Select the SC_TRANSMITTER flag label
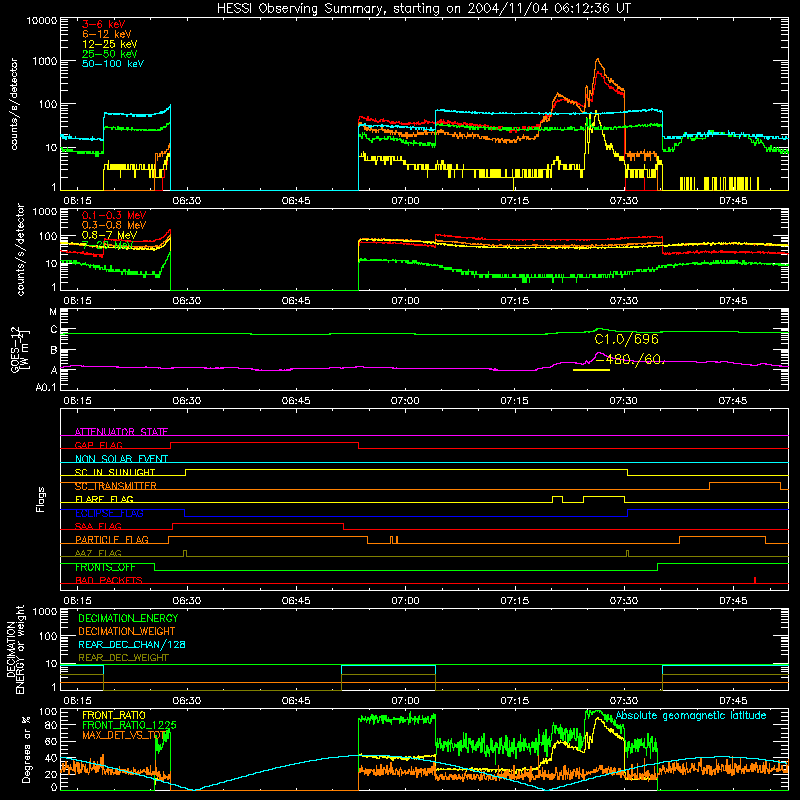Viewport: 800px width, 800px height. (115, 486)
